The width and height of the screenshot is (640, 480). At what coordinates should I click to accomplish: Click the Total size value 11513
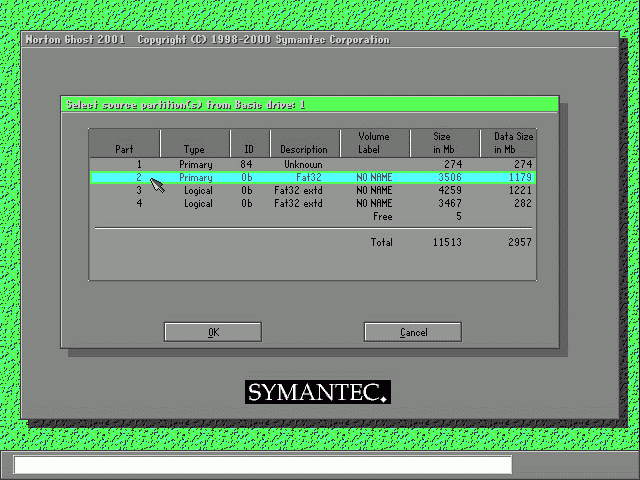pos(447,242)
